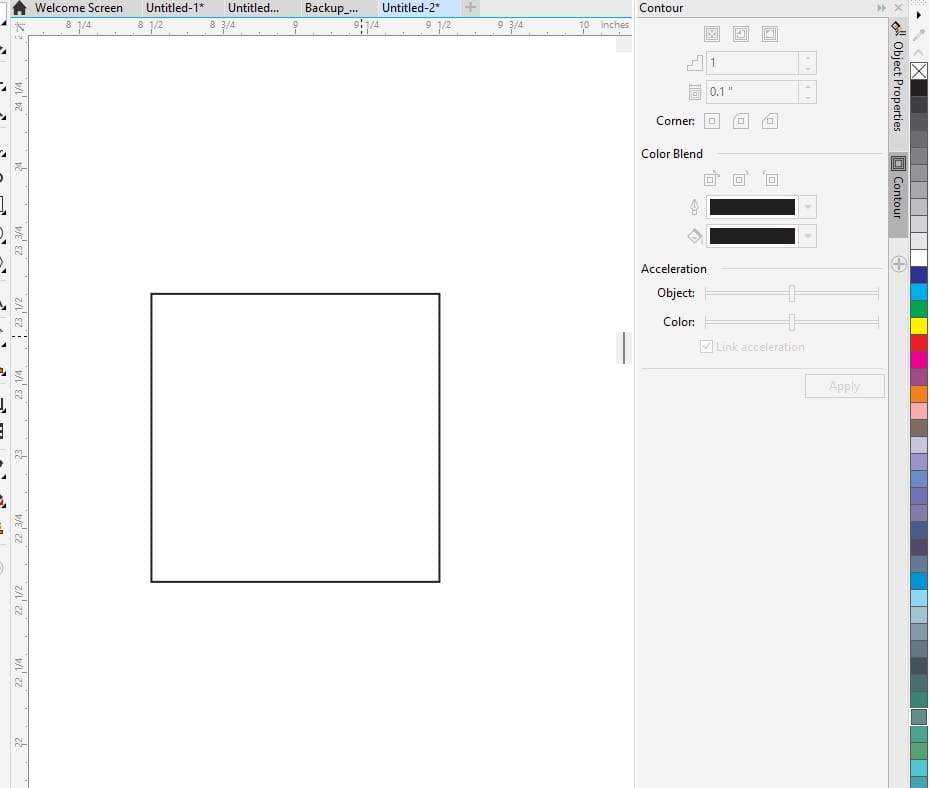Viewport: 930px width, 788px height.
Task: Open the outline color dropdown
Action: pos(808,207)
